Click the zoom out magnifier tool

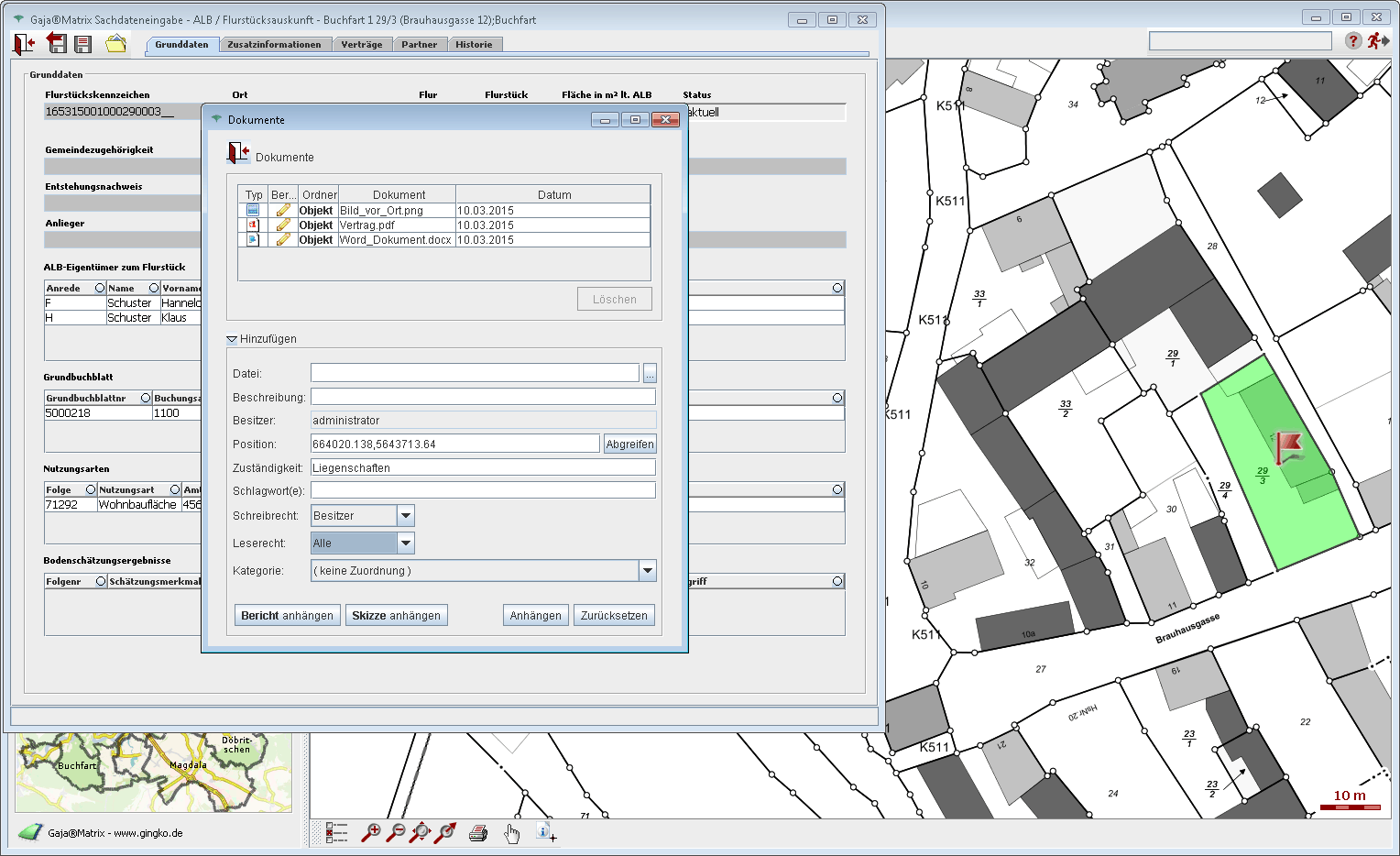[x=396, y=832]
